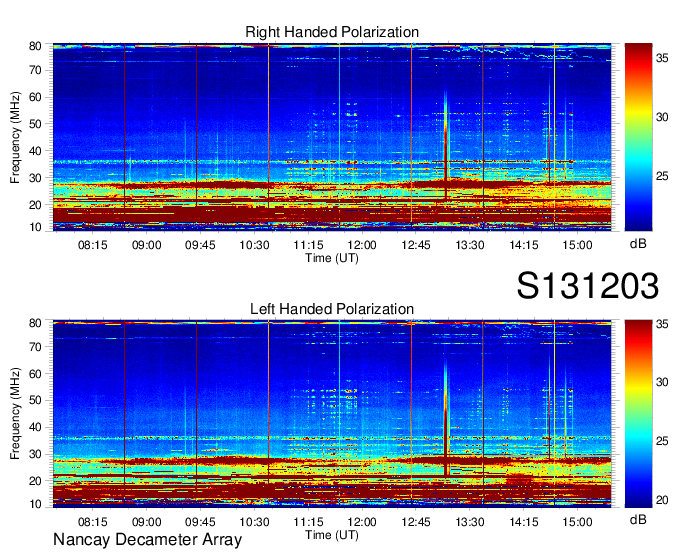
Task: Click "Time (UT)" label under Right Handed plot
Action: click(x=332, y=258)
